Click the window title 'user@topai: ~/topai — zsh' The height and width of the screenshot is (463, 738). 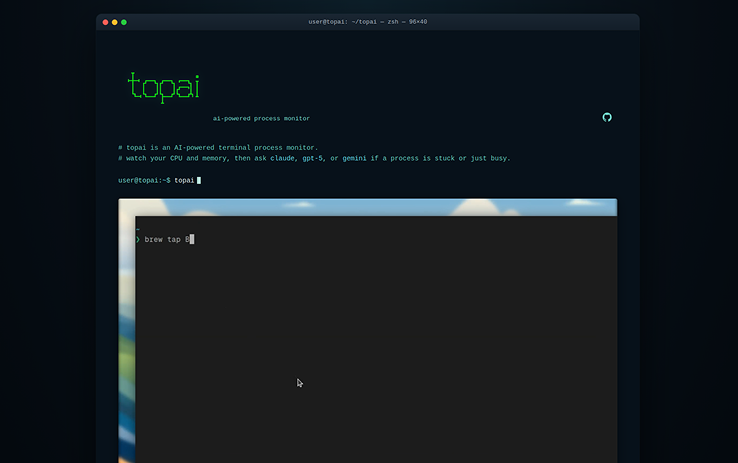[x=368, y=22]
